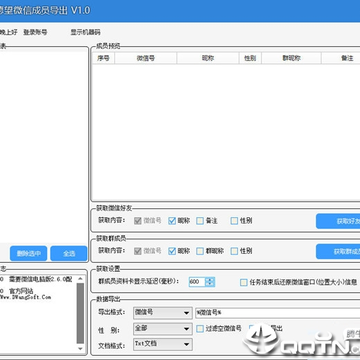Open 导出格式 dropdown showing 微信号

[x=163, y=313]
